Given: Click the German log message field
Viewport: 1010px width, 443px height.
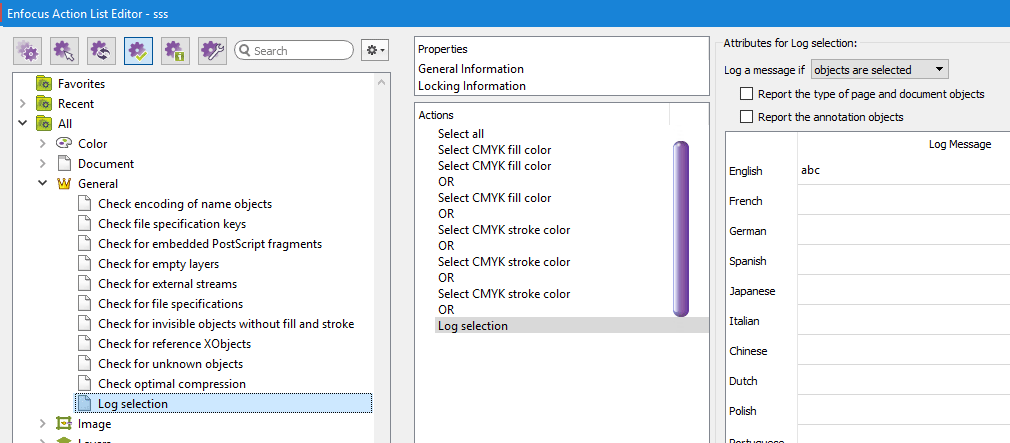Looking at the screenshot, I should click(904, 230).
